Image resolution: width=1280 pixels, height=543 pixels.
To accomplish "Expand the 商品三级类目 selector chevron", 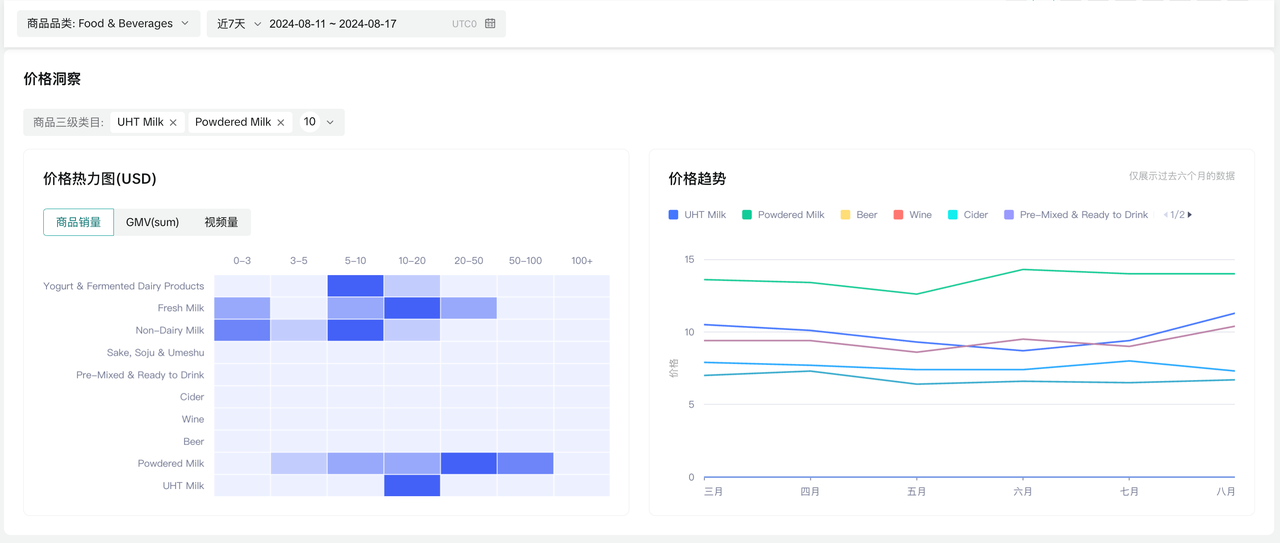I will [x=330, y=122].
